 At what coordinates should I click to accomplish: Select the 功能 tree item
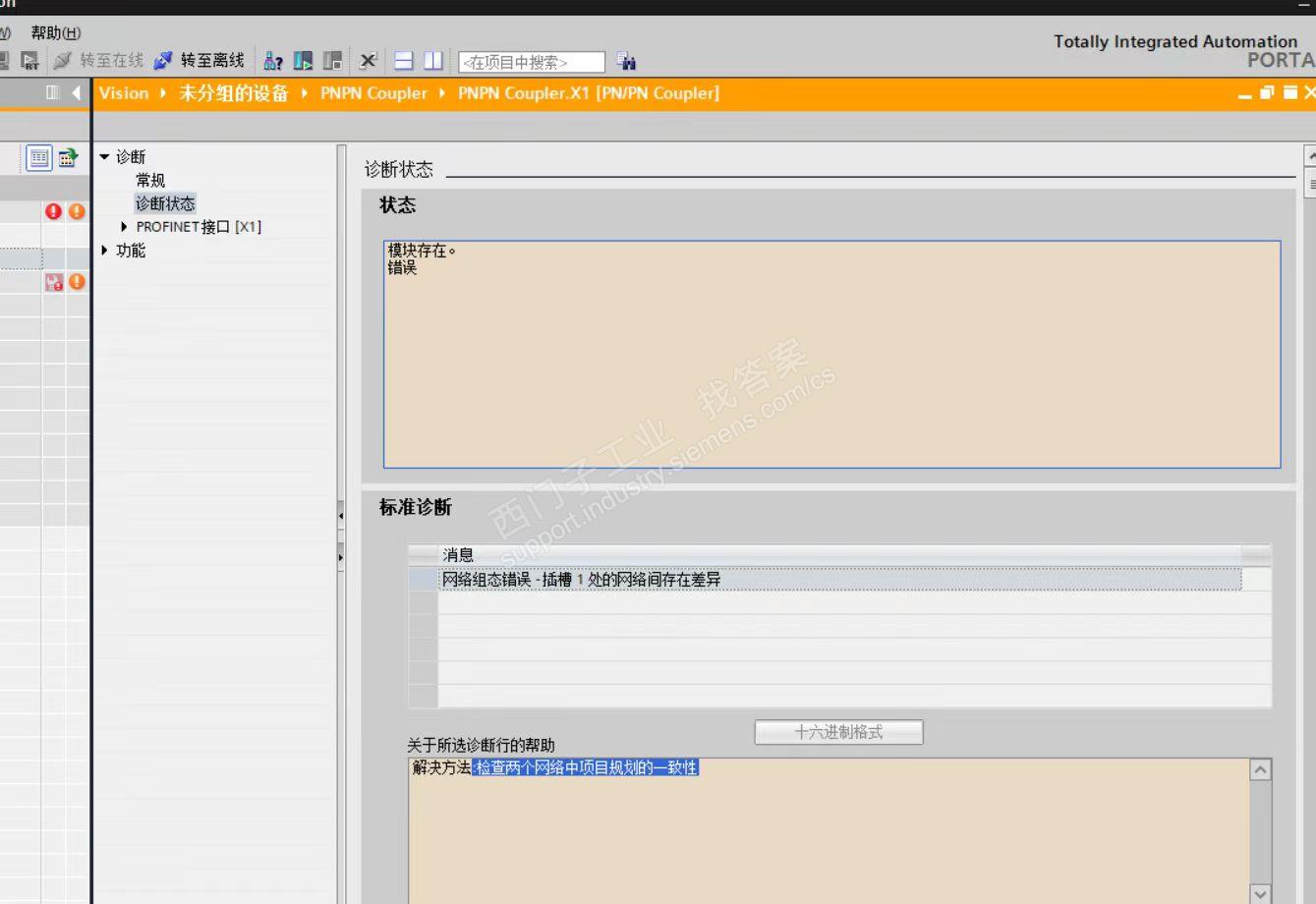(x=131, y=251)
